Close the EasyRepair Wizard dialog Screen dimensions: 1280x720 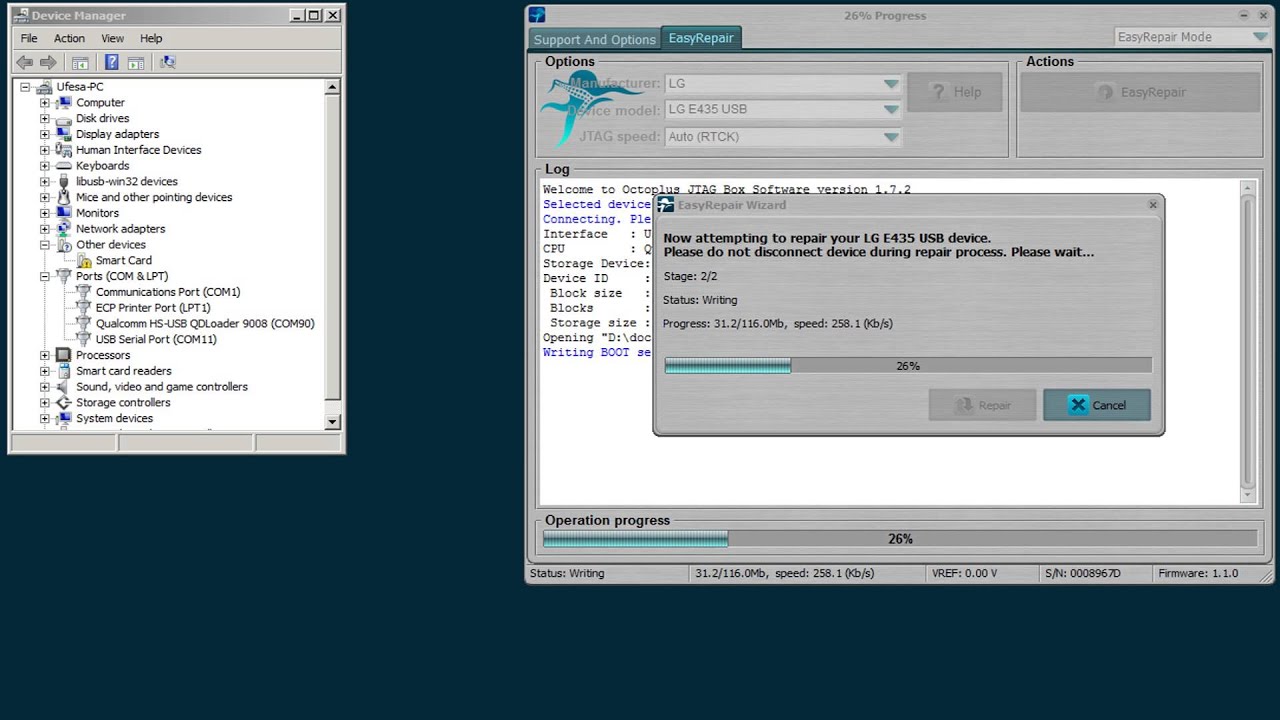tap(1153, 204)
